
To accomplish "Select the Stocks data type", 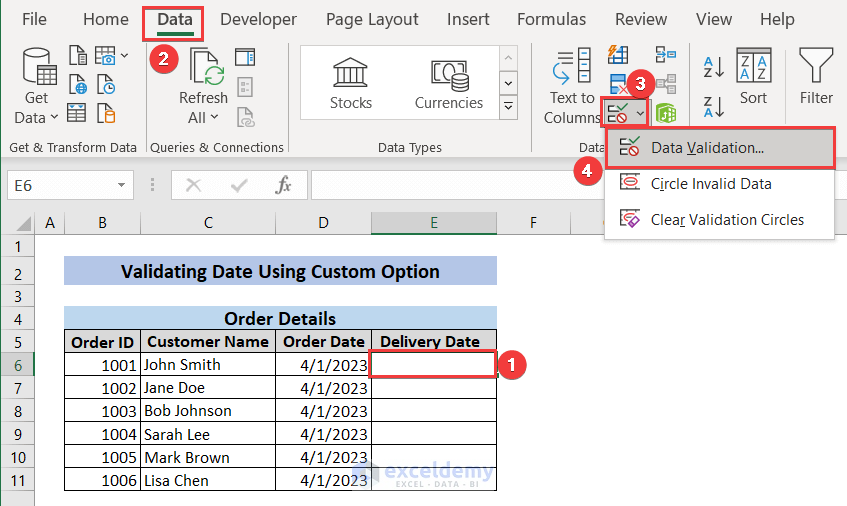I will (x=350, y=84).
